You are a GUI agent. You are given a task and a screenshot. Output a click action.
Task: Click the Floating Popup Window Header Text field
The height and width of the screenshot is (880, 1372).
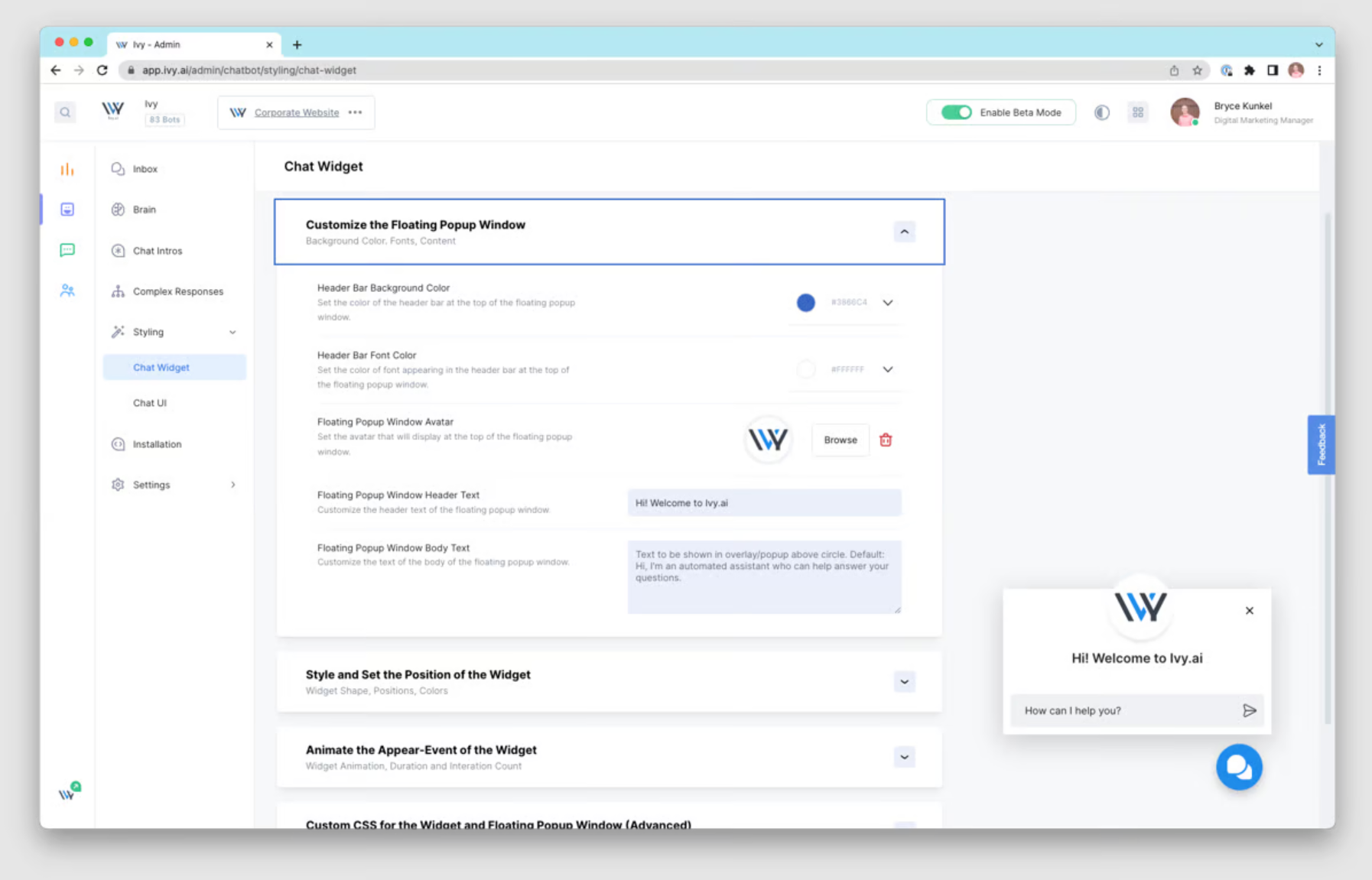[x=764, y=503]
